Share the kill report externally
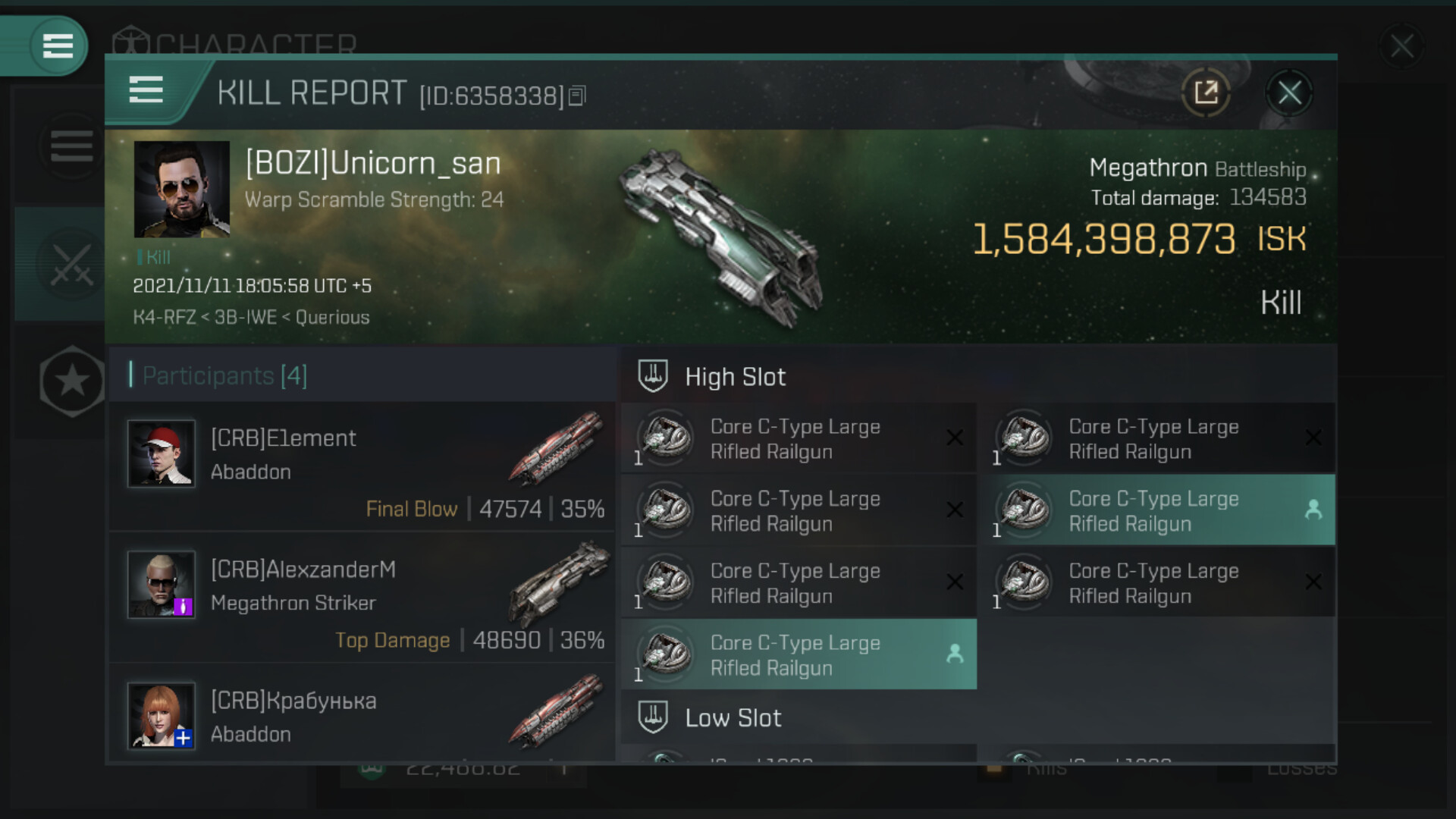The image size is (1456, 819). coord(1205,93)
